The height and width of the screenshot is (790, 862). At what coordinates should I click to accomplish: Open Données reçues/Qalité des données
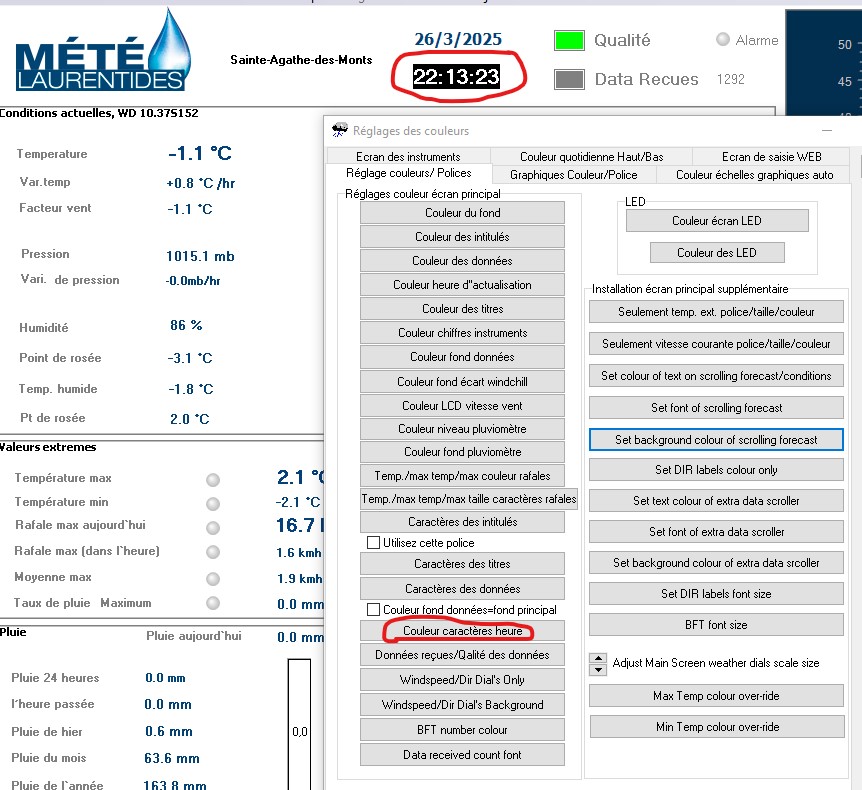(462, 655)
